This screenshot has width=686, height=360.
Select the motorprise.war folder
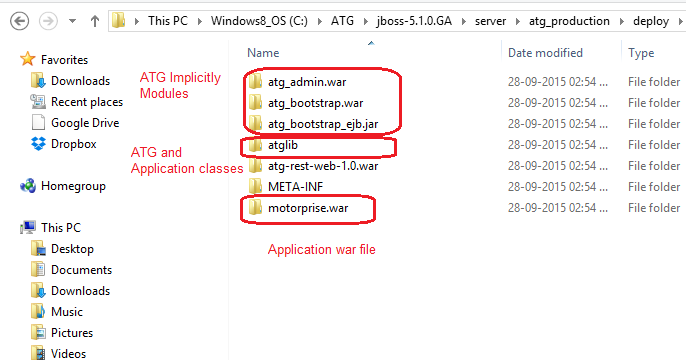(308, 208)
